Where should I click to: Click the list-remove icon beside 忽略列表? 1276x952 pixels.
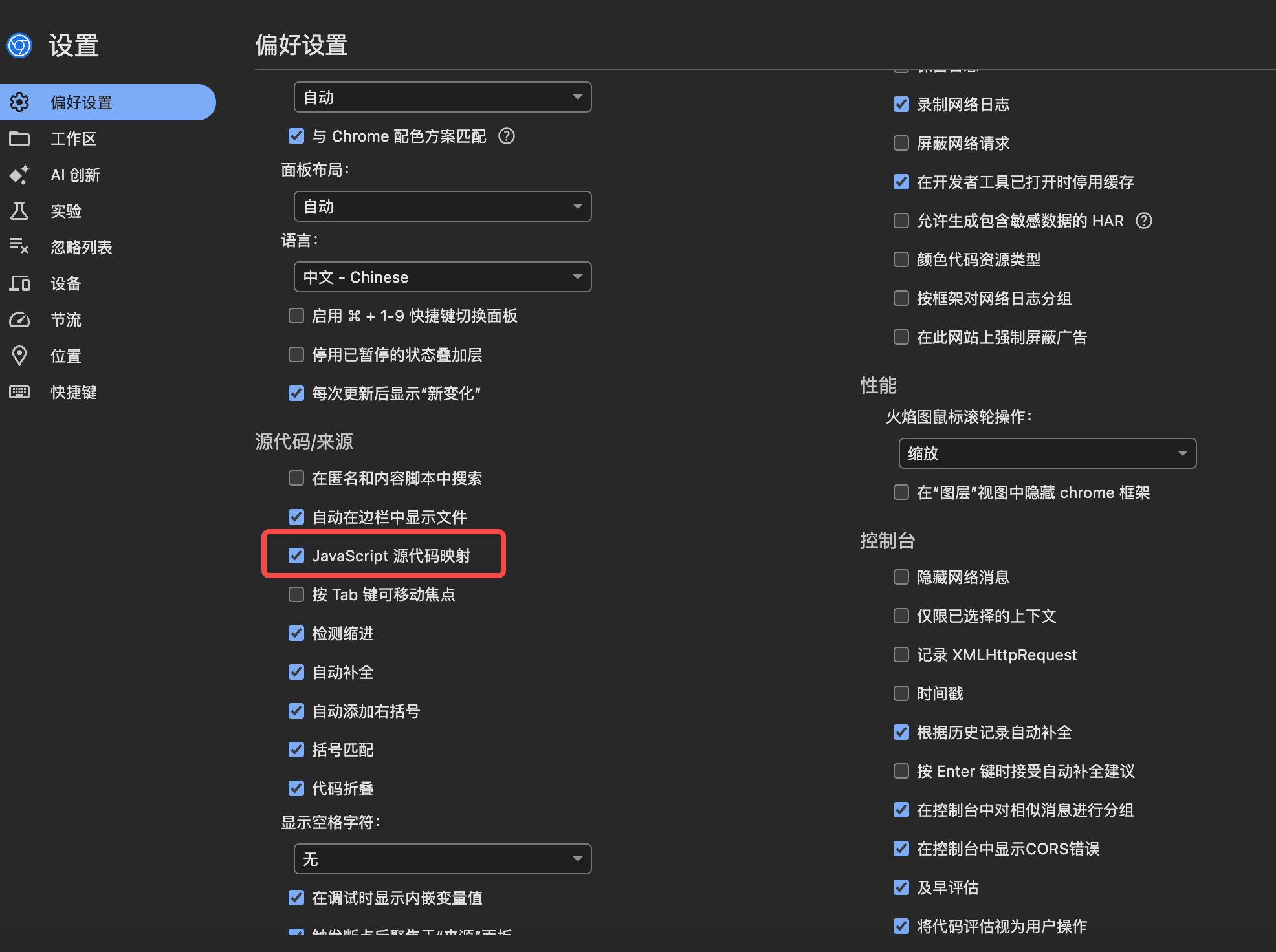pyautogui.click(x=19, y=247)
